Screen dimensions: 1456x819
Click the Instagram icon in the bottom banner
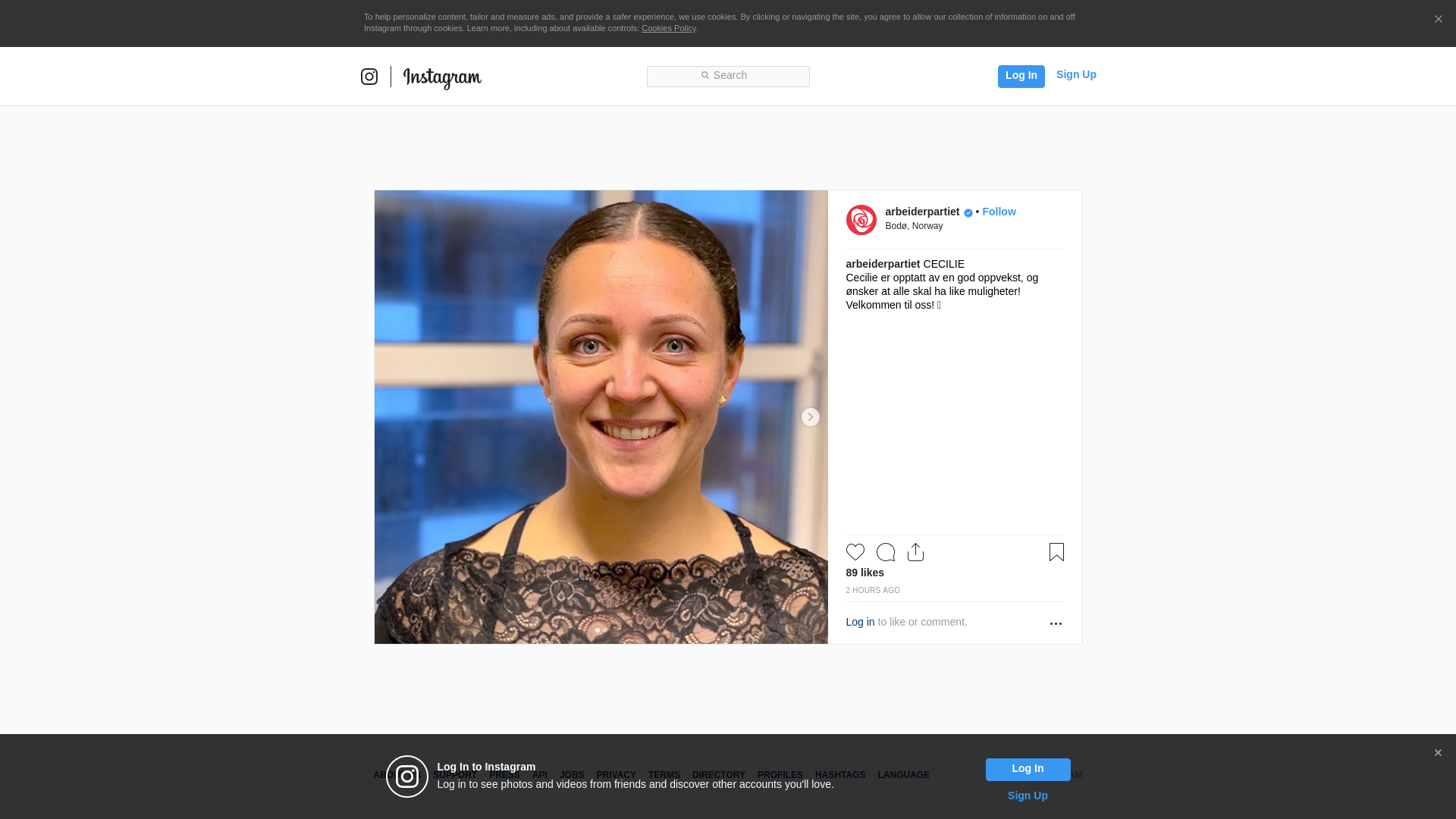[407, 777]
